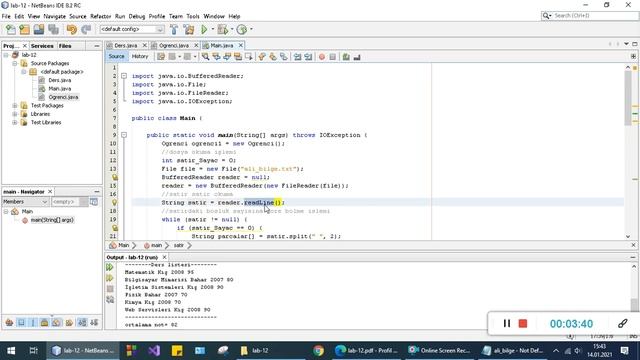
Task: Open the Navigate menu
Action: tap(54, 16)
